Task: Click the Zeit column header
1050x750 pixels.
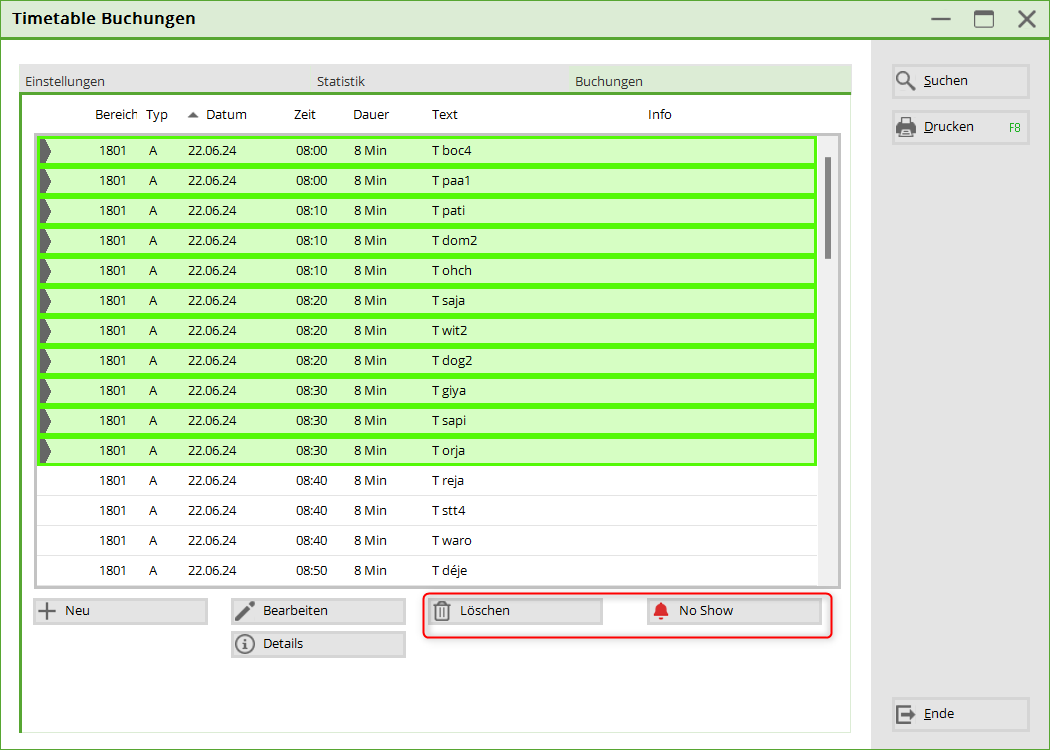Action: pos(304,115)
